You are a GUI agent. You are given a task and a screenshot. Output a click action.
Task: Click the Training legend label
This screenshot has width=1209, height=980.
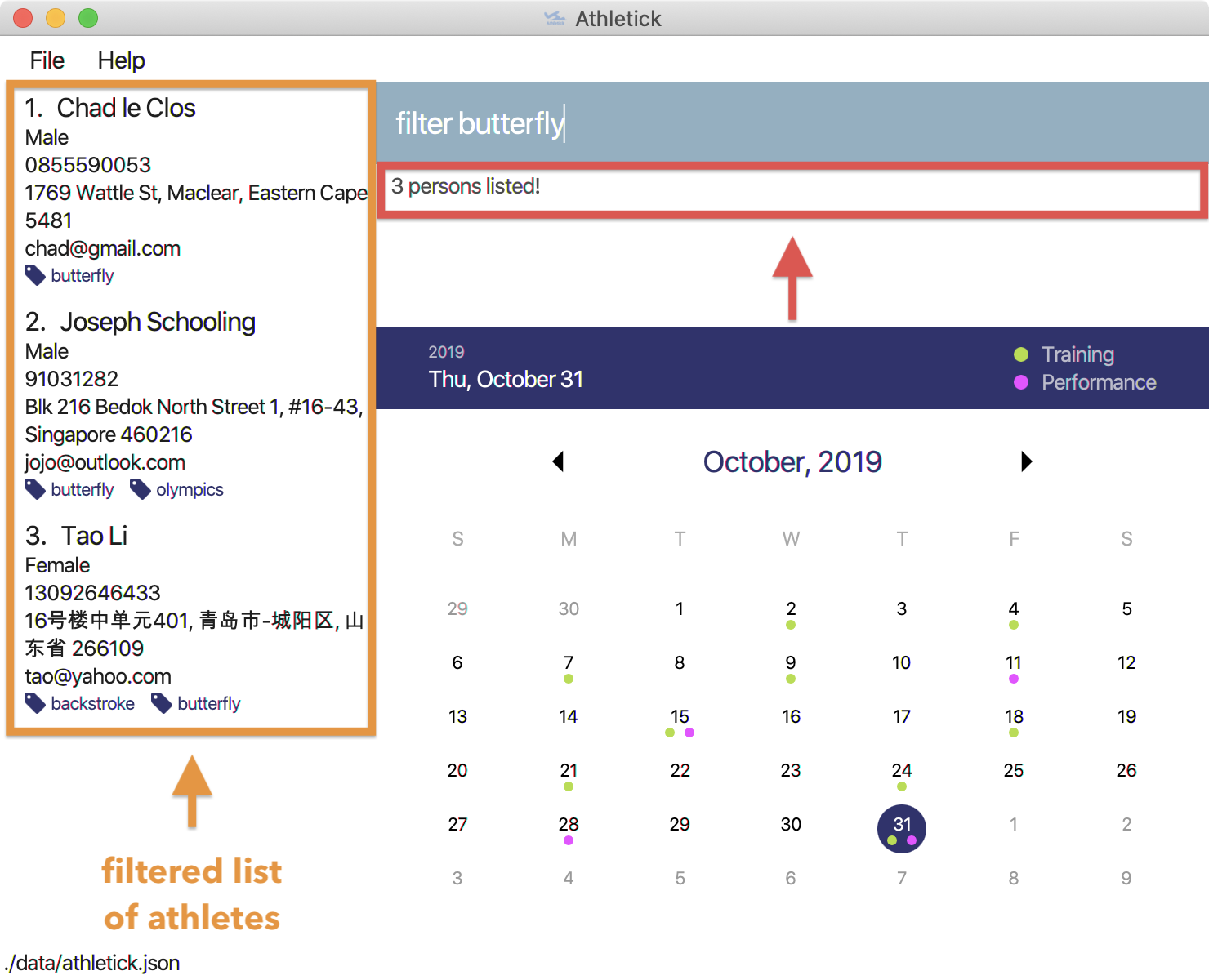[x=1077, y=354]
